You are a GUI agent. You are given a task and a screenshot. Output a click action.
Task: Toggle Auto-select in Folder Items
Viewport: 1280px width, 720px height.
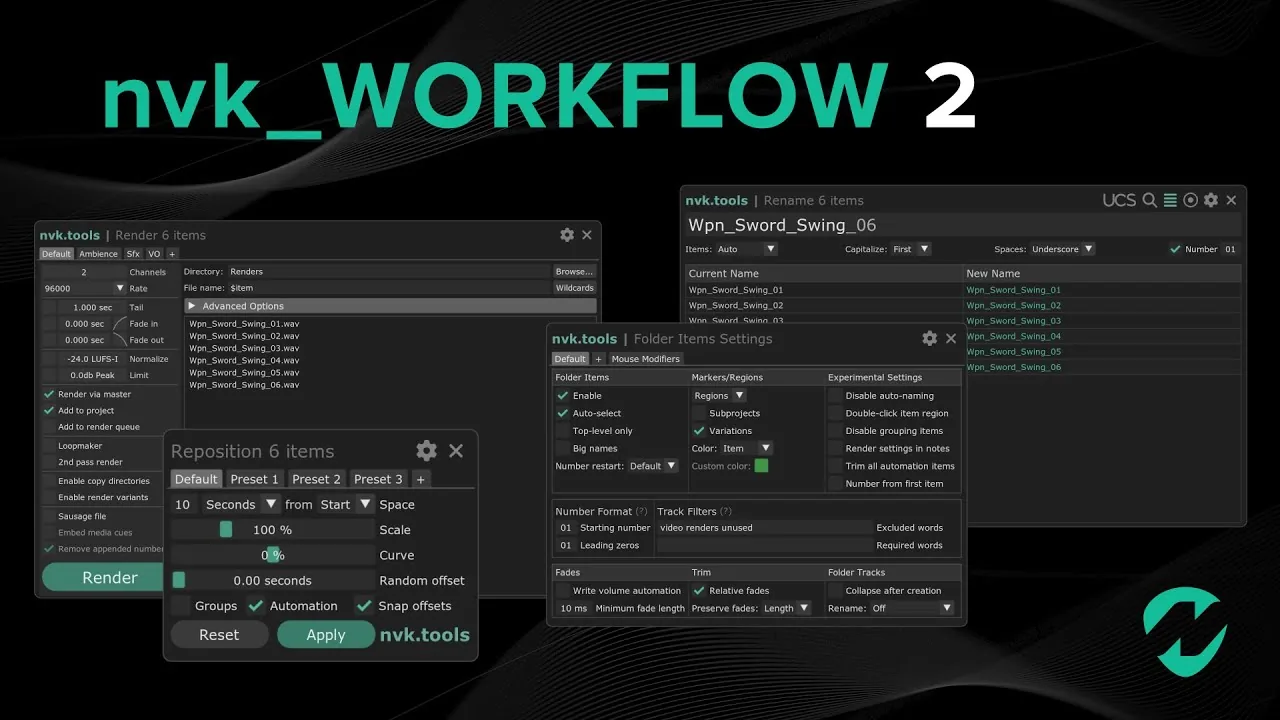pos(563,413)
